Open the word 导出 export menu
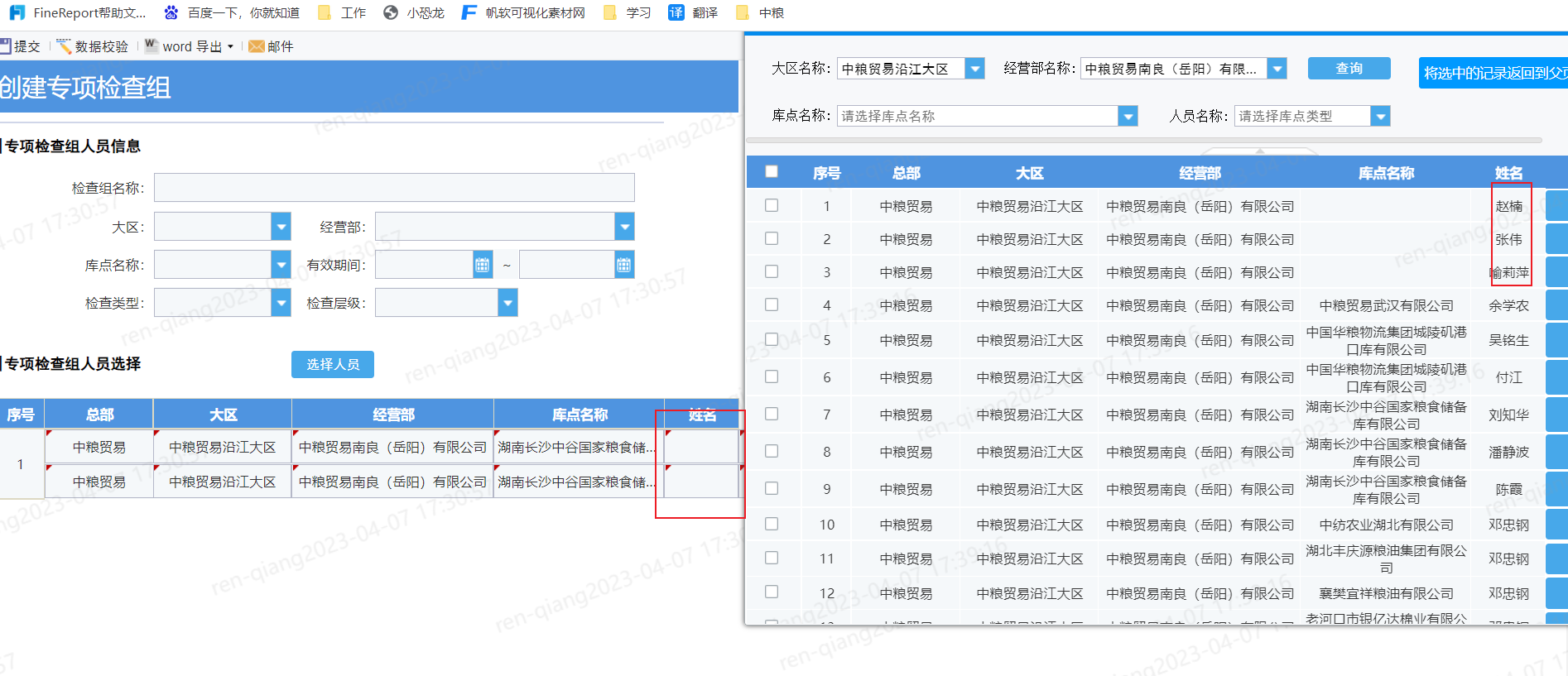 (x=189, y=46)
